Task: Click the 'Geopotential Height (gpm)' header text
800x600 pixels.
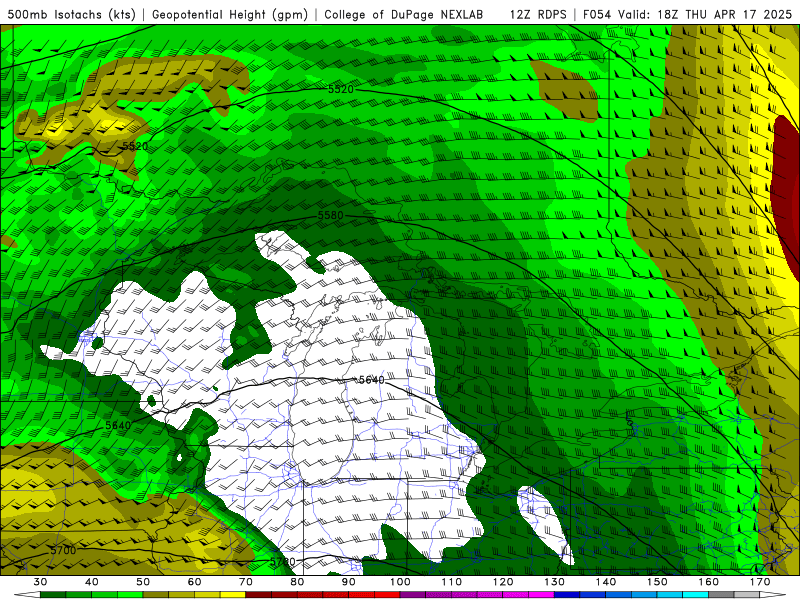Action: pyautogui.click(x=230, y=15)
